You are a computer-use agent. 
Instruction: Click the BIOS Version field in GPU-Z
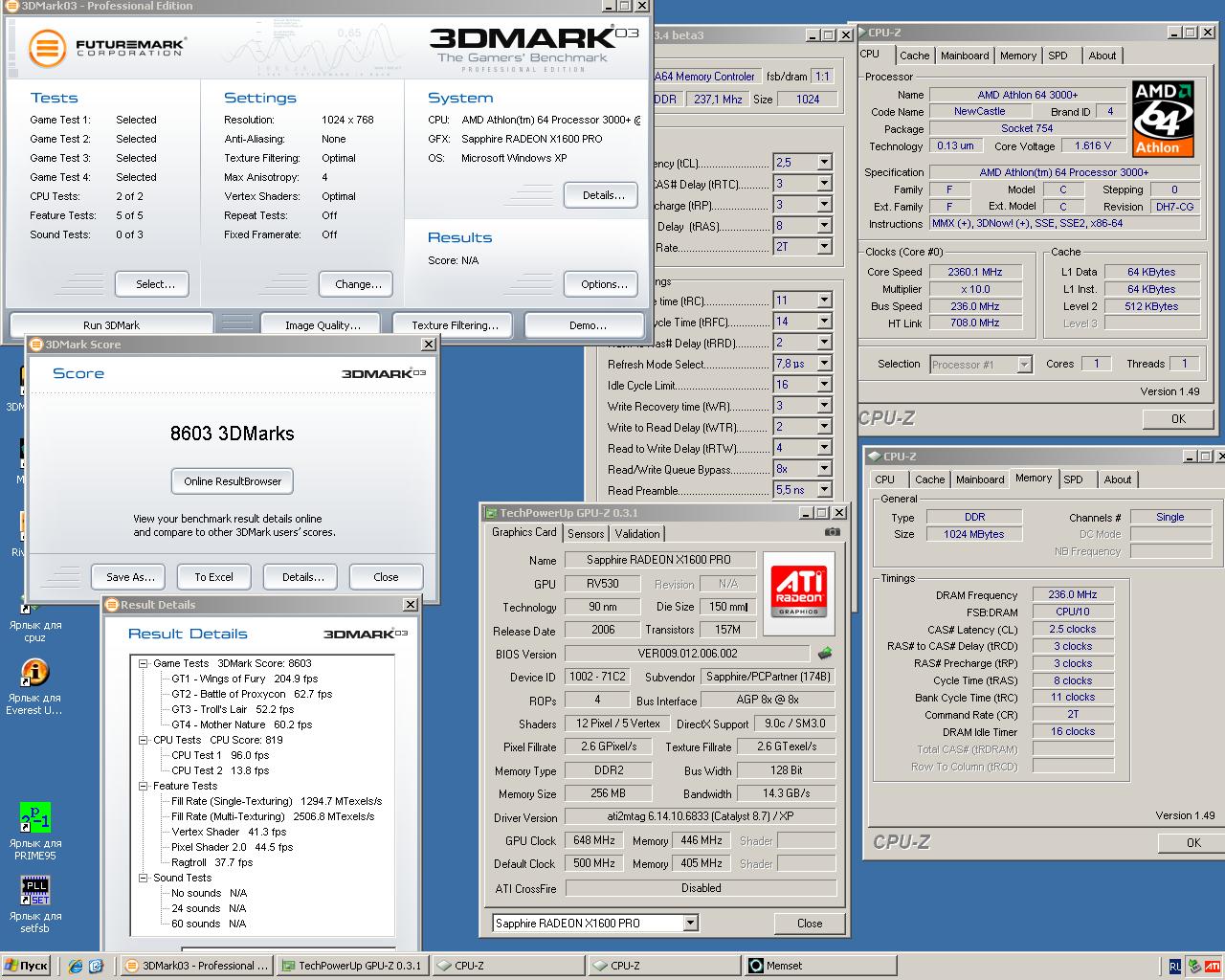(x=685, y=654)
